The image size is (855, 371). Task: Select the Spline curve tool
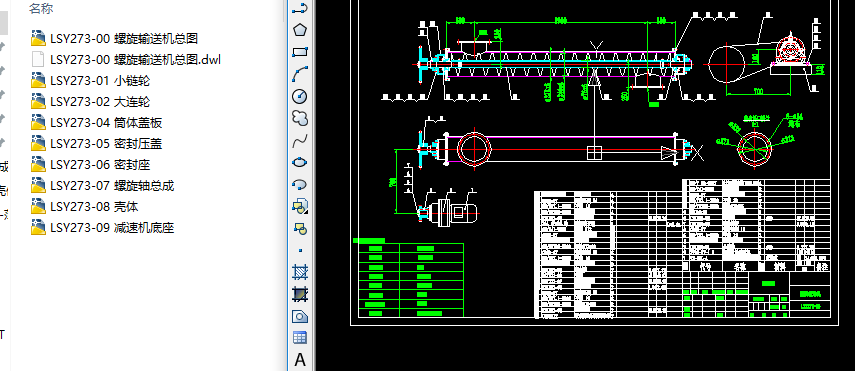pos(300,140)
